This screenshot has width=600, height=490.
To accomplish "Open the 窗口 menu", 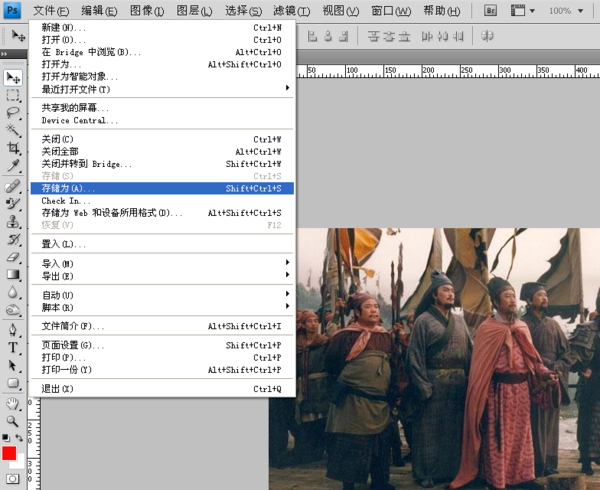I will tap(391, 11).
